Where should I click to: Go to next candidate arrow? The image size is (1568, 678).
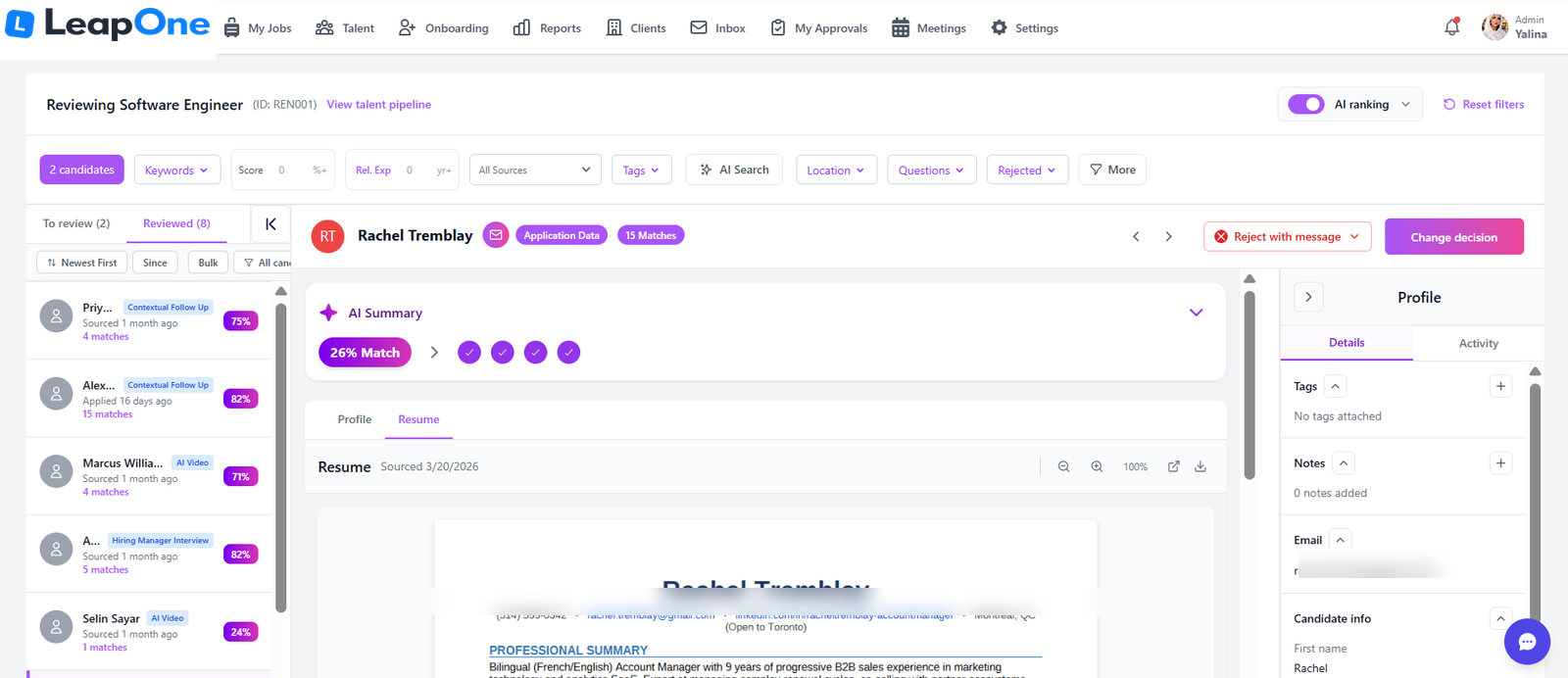[1168, 236]
